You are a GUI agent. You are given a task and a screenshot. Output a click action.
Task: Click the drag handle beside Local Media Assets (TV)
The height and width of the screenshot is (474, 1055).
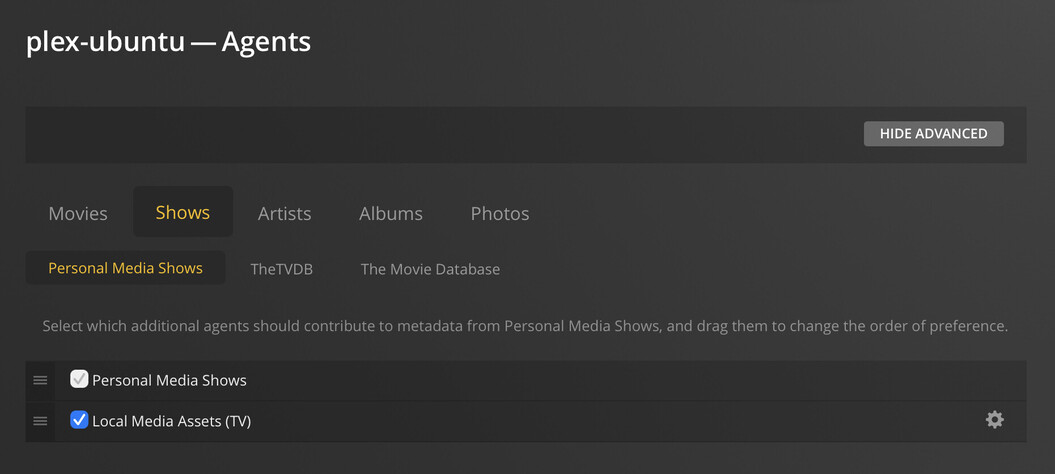tap(40, 421)
